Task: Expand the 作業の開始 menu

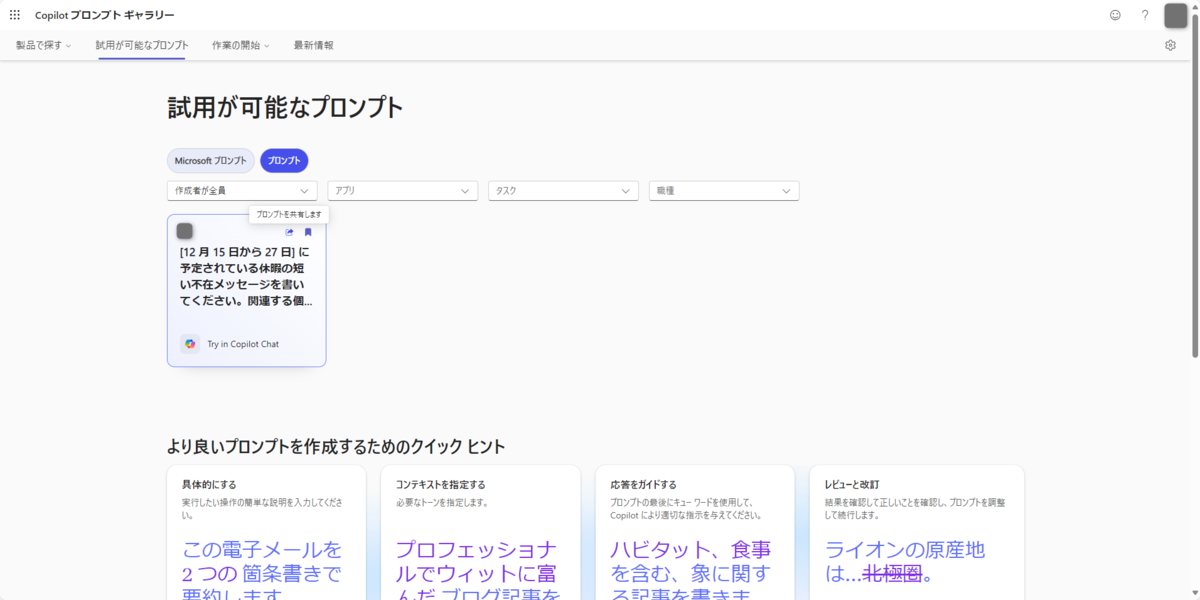Action: coord(241,45)
